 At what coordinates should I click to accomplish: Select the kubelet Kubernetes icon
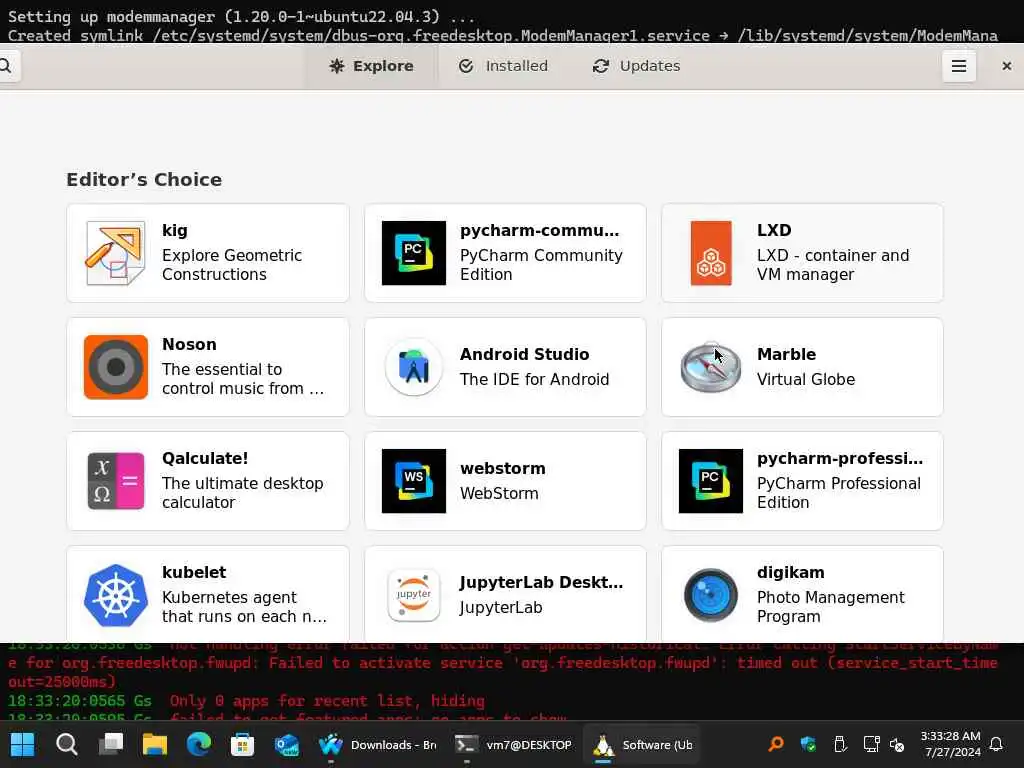pyautogui.click(x=116, y=596)
